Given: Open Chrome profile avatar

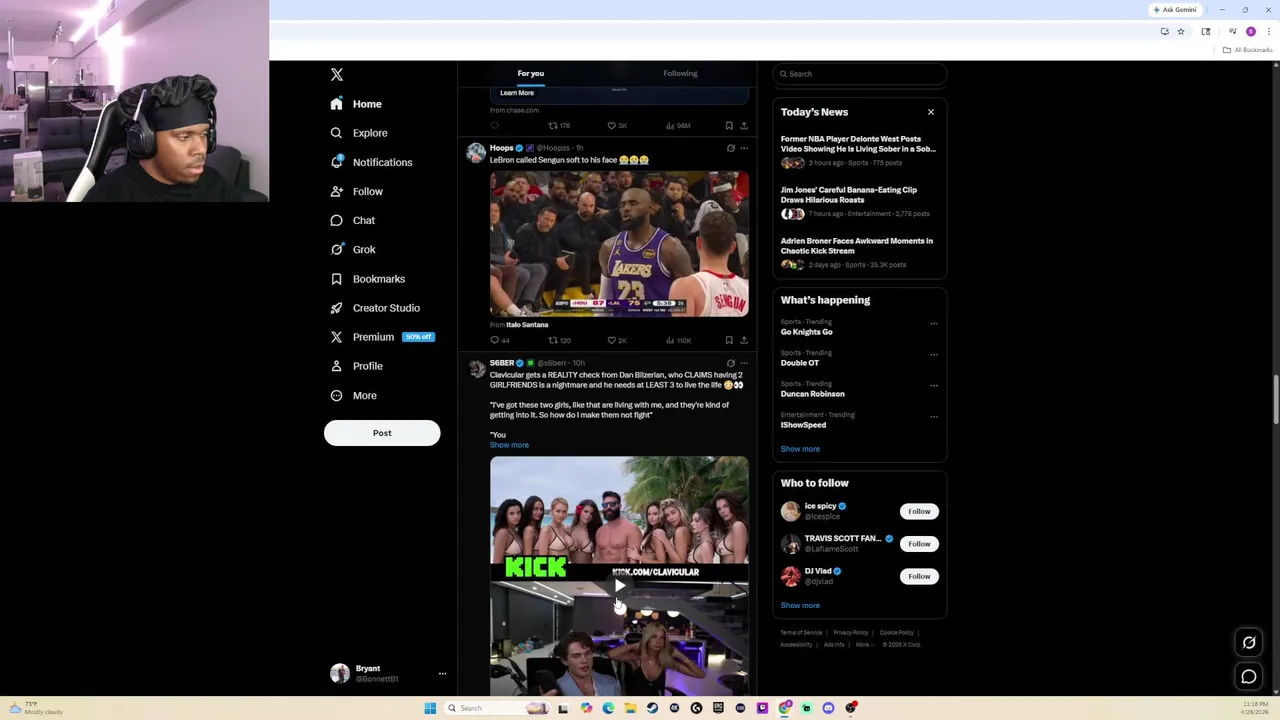Looking at the screenshot, I should (1251, 32).
